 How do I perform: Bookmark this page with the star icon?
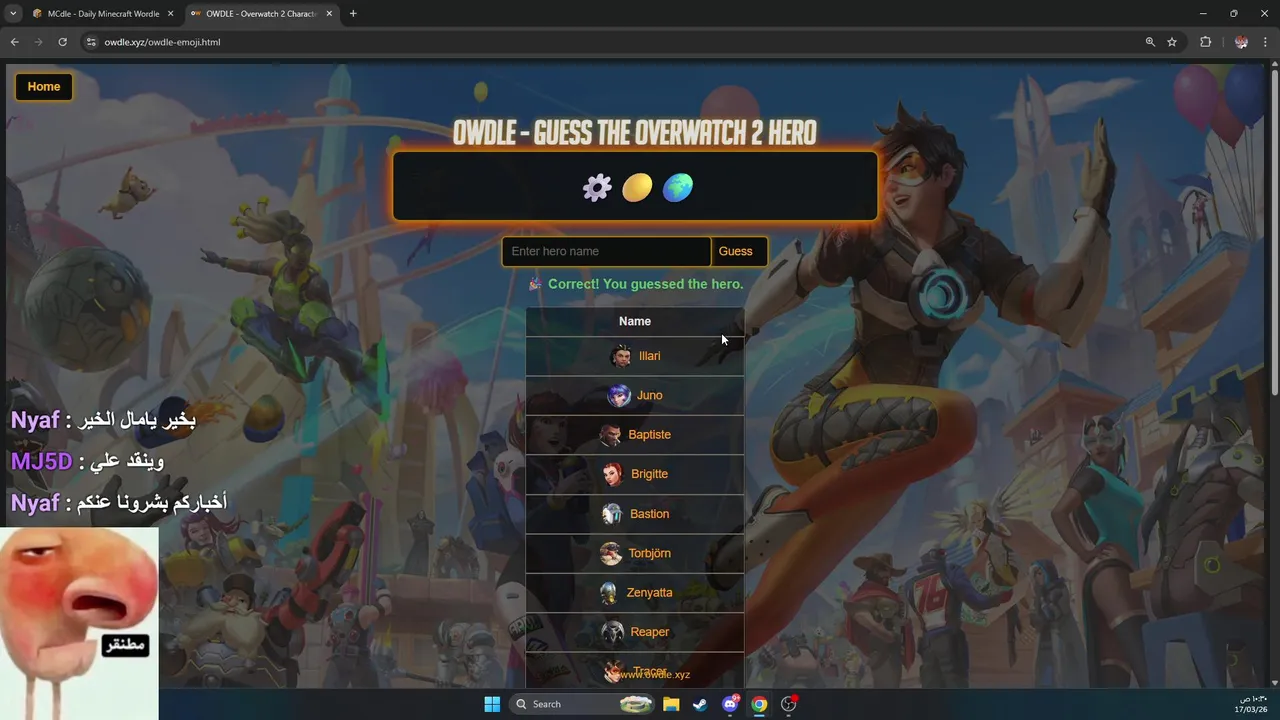pos(1172,42)
